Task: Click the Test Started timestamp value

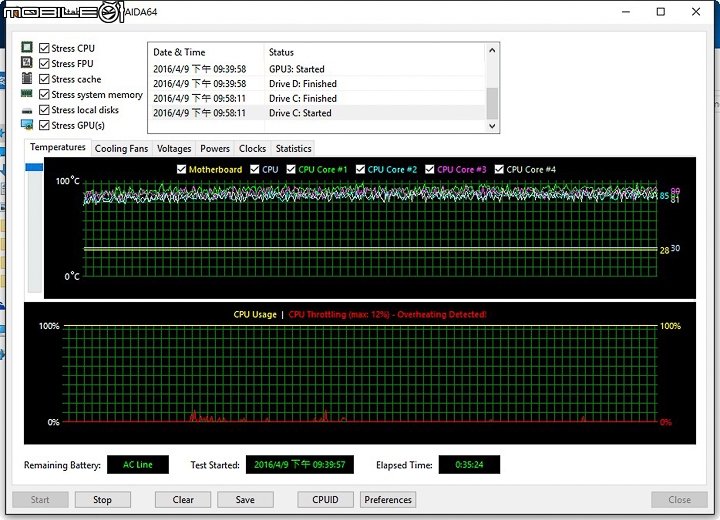Action: tap(300, 464)
